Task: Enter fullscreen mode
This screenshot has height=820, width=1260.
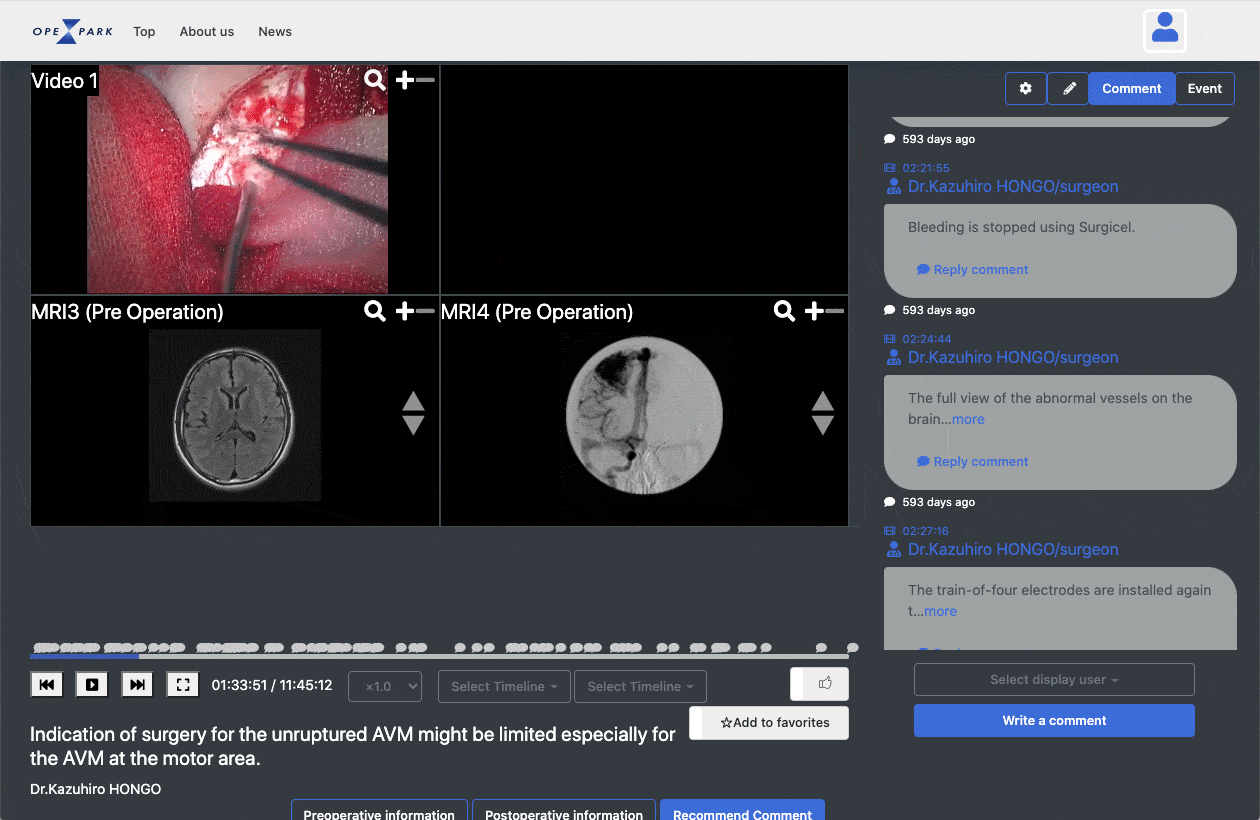Action: pos(182,685)
